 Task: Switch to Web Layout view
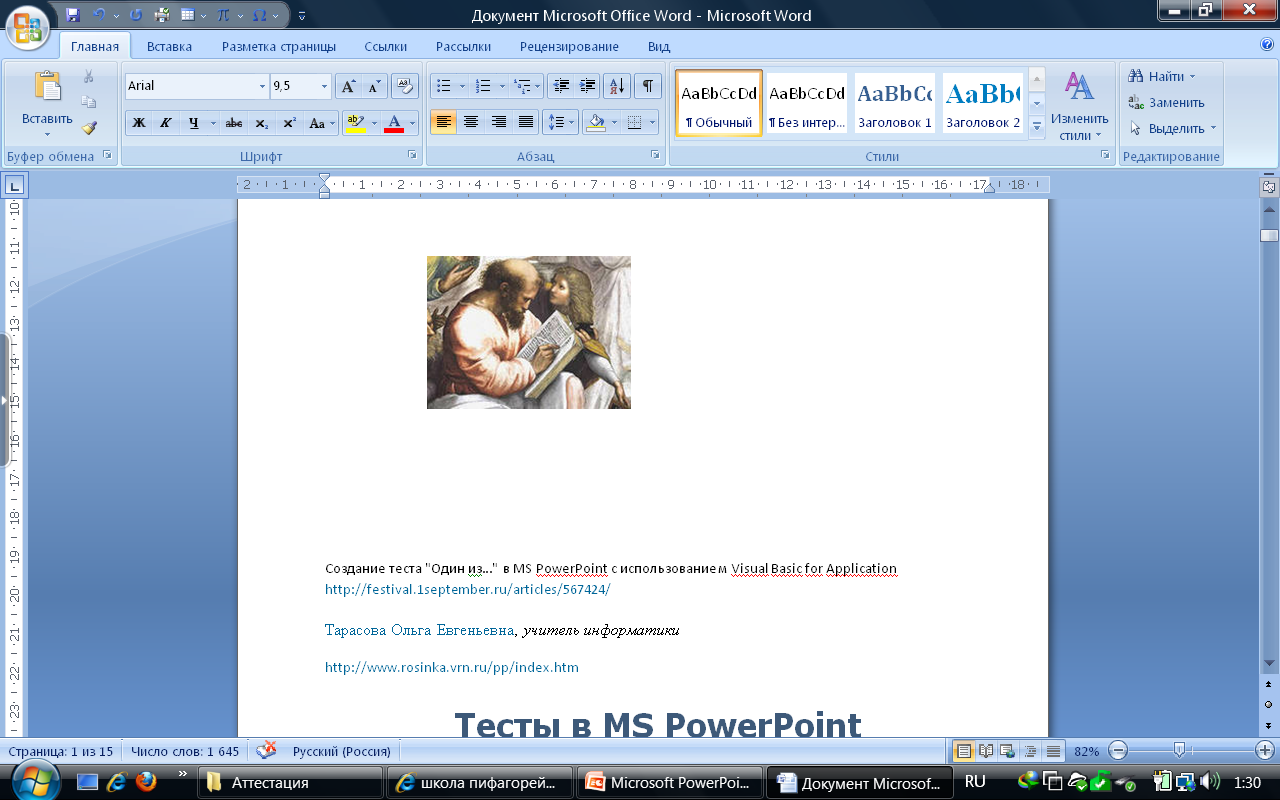tap(1008, 751)
